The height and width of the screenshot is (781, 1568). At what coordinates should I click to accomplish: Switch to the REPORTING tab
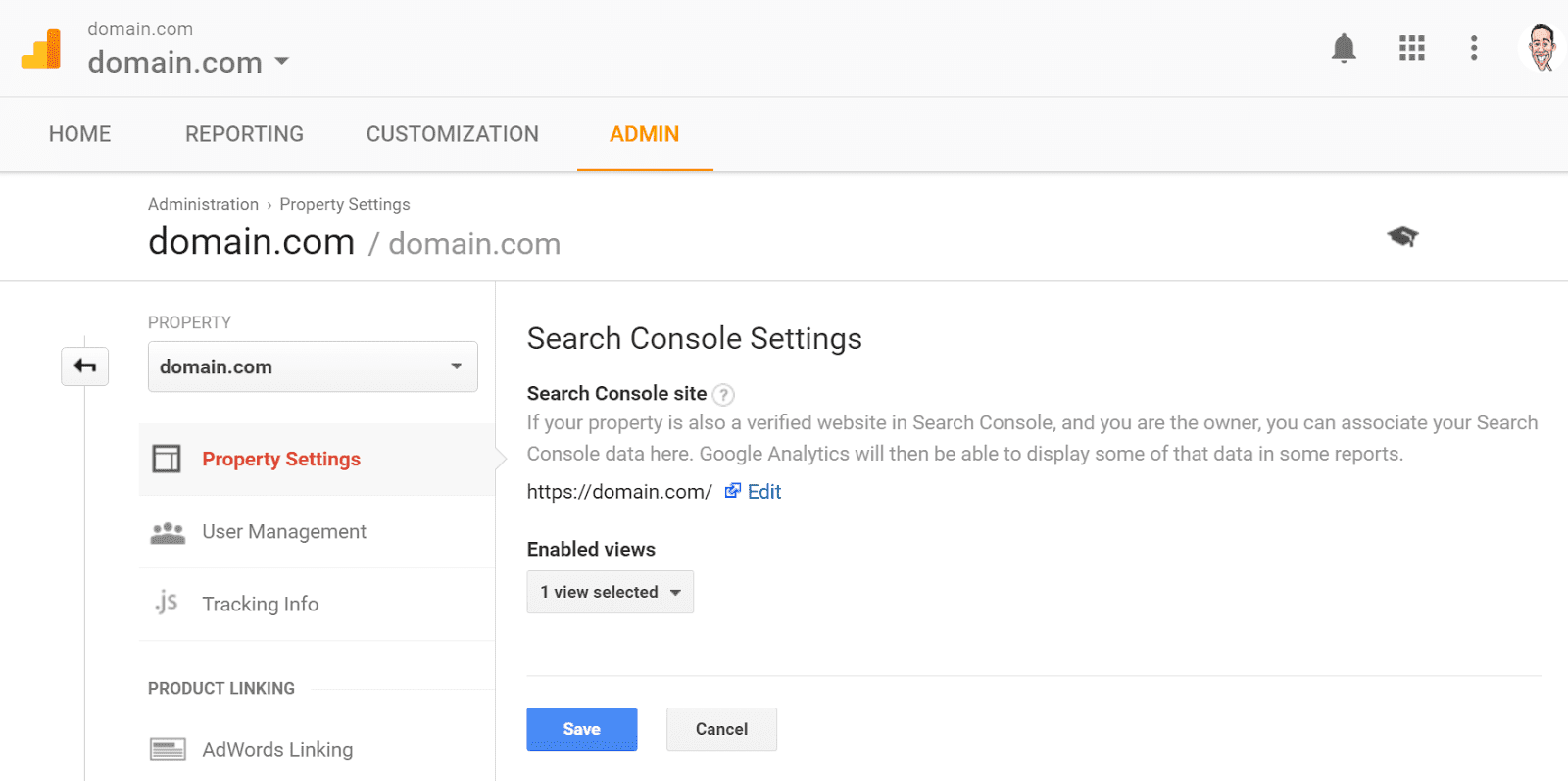244,134
